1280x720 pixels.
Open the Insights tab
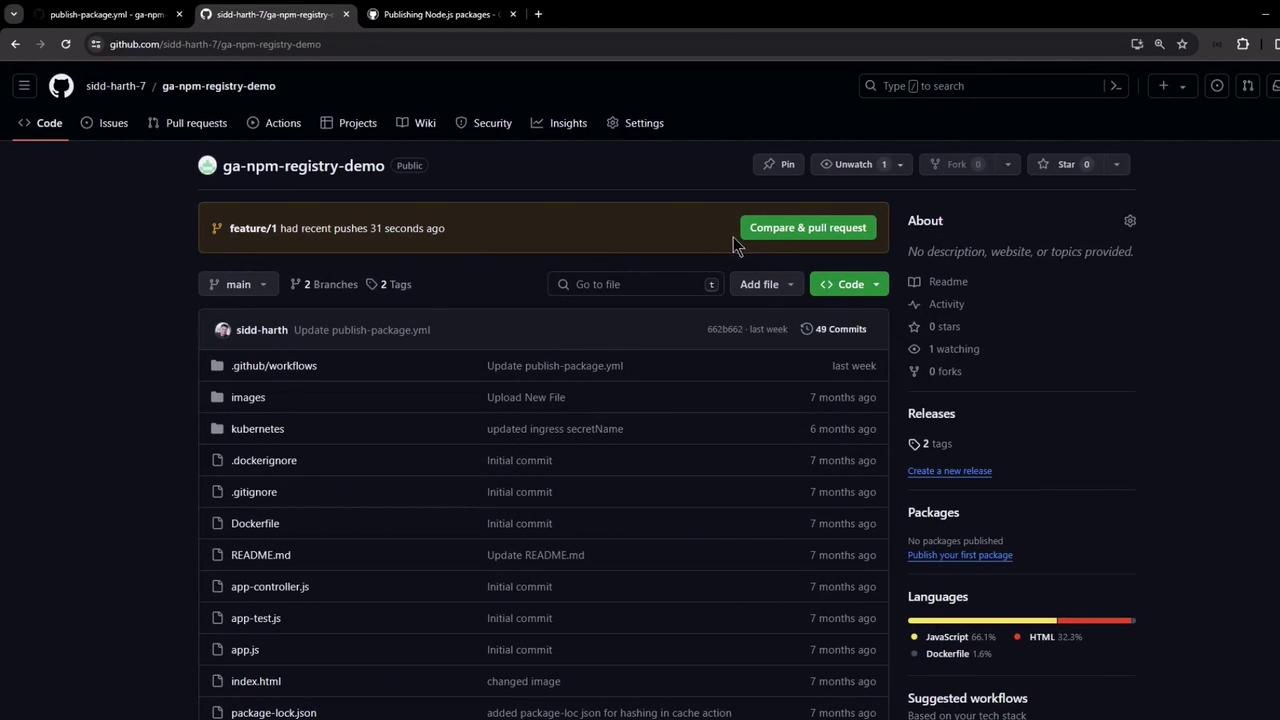(559, 123)
